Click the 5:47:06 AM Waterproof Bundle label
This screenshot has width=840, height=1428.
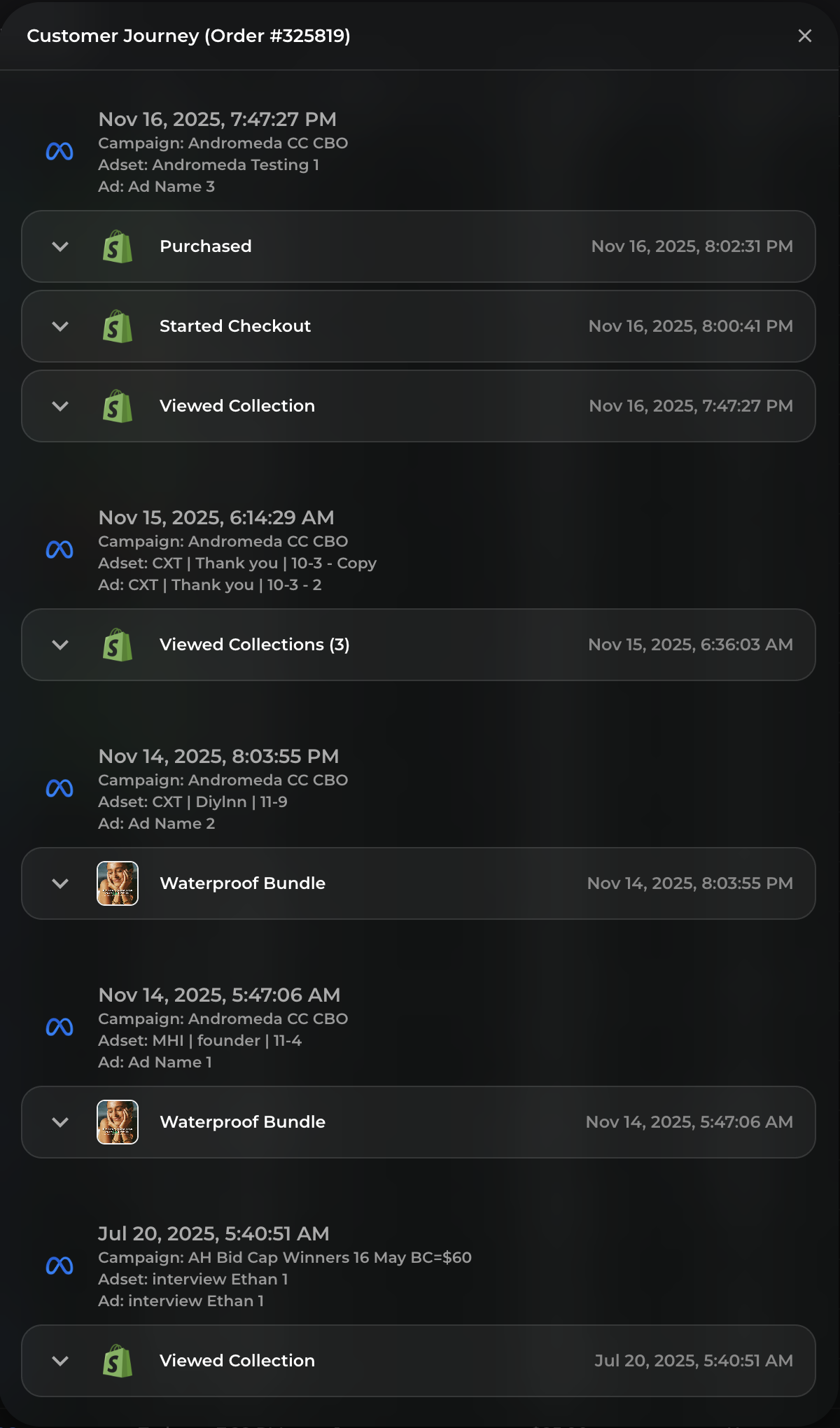point(242,1122)
